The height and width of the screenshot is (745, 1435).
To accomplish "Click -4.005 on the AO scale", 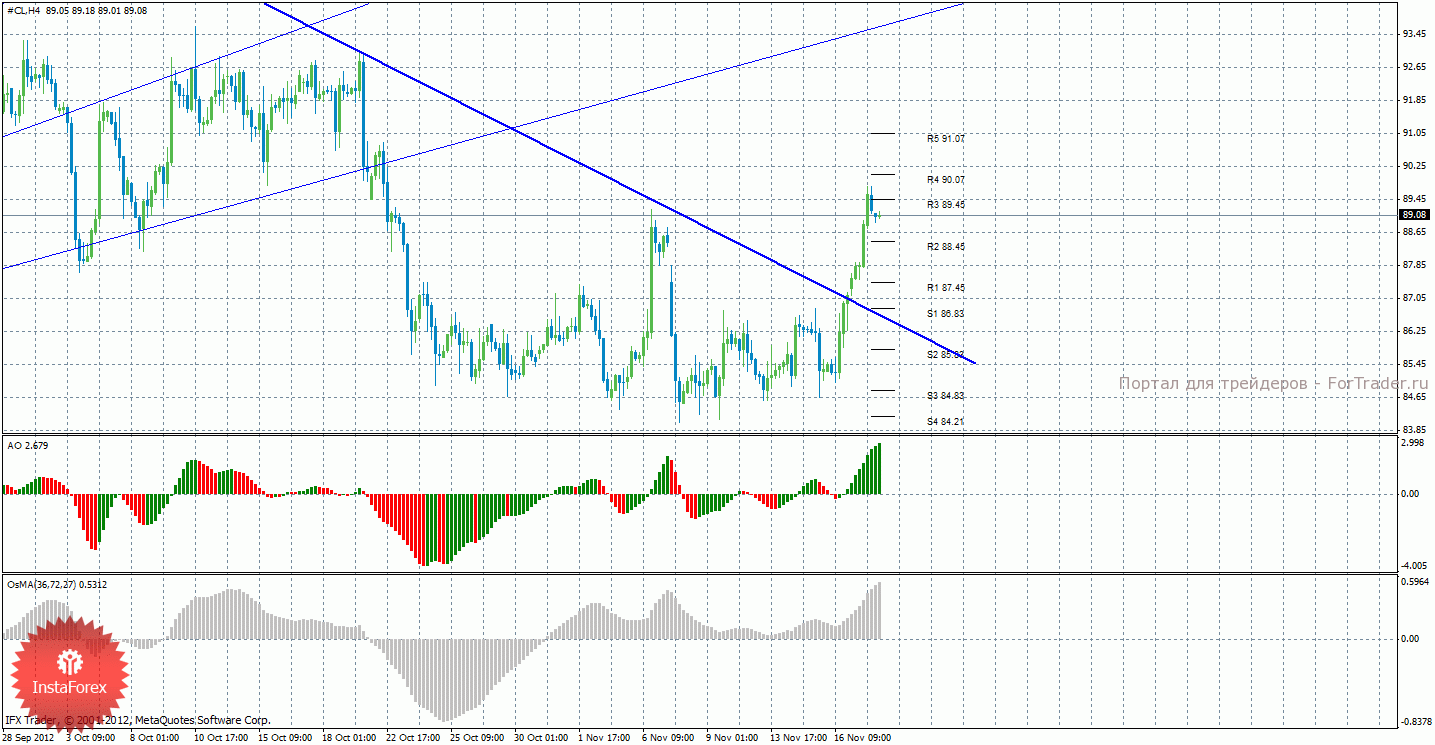I will pyautogui.click(x=1414, y=565).
